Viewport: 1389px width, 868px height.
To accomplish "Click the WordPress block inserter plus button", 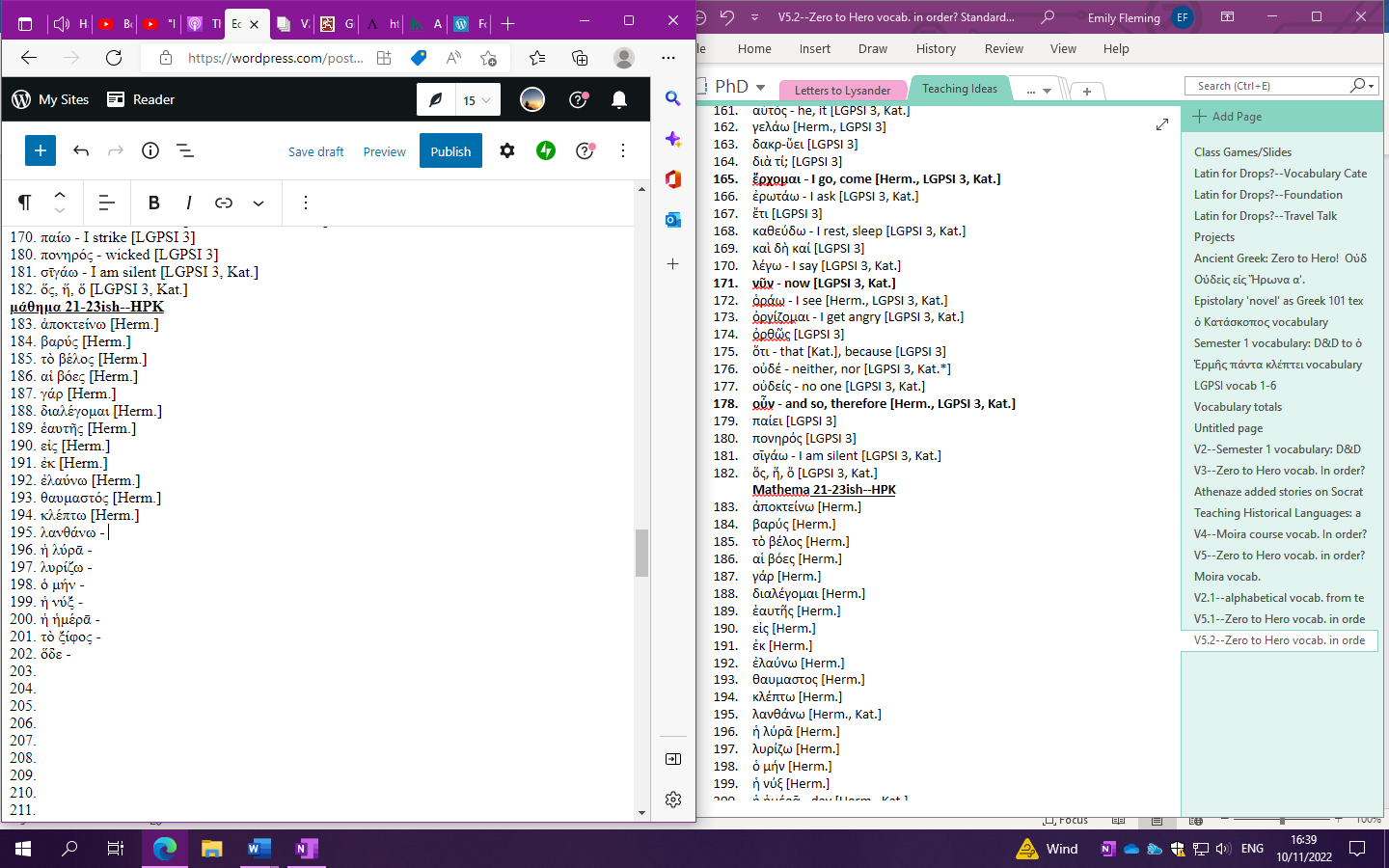I will point(41,150).
